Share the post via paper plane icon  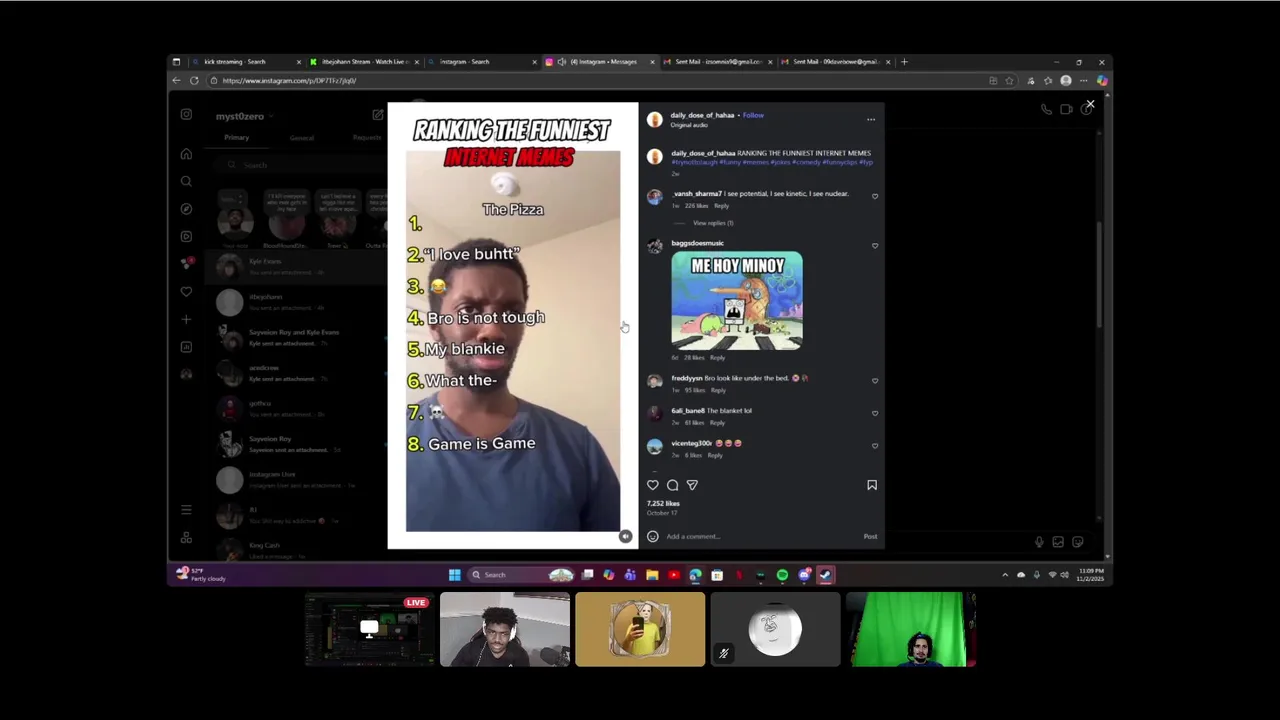(x=692, y=485)
